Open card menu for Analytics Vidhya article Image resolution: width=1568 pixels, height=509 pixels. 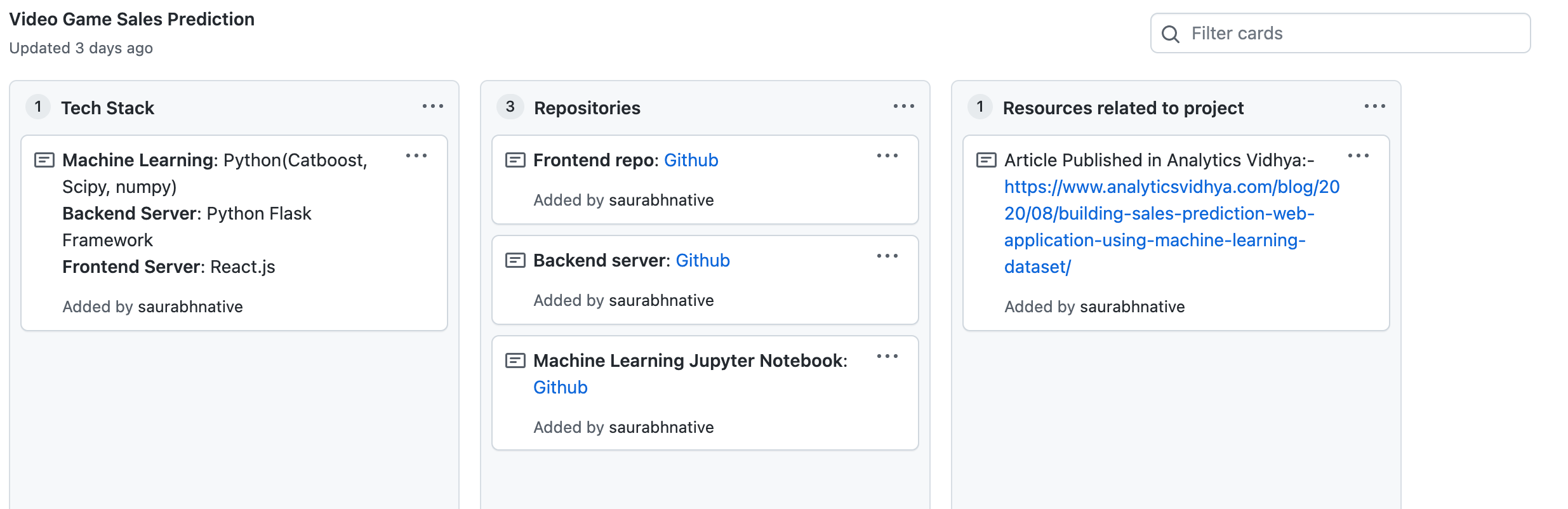coord(1359,156)
